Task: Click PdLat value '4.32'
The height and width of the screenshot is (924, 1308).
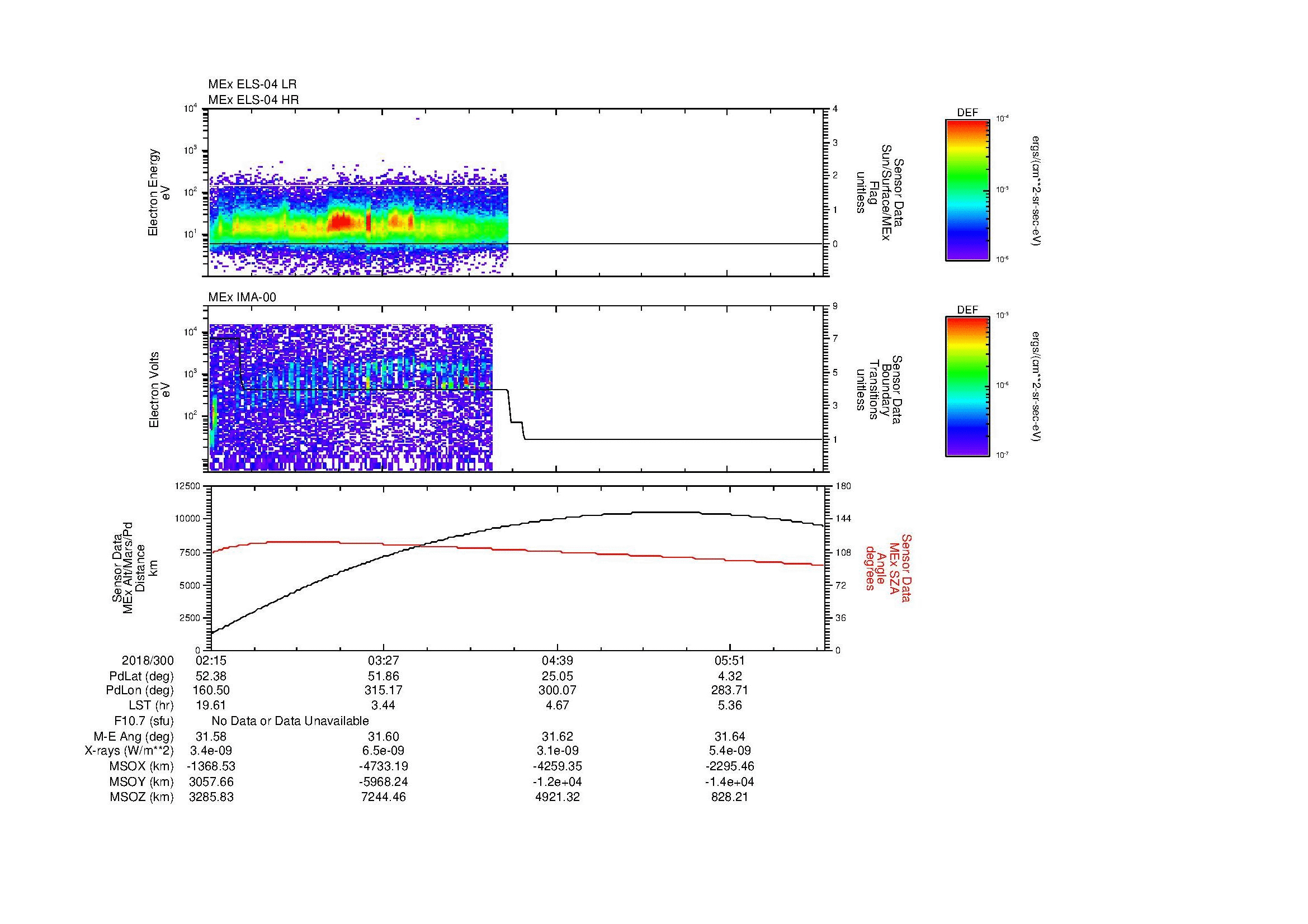Action: pos(730,676)
